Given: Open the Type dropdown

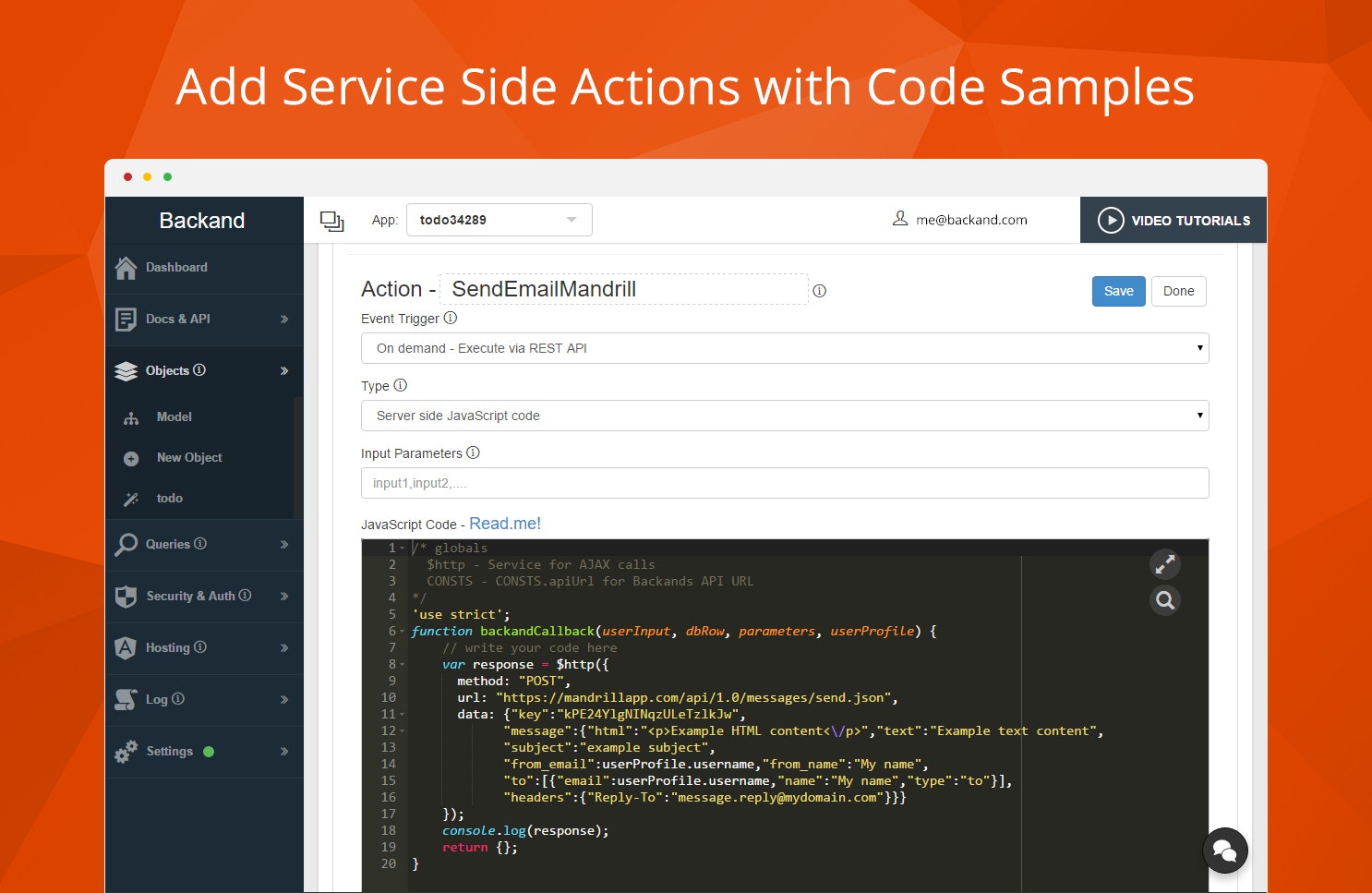Looking at the screenshot, I should coord(785,416).
